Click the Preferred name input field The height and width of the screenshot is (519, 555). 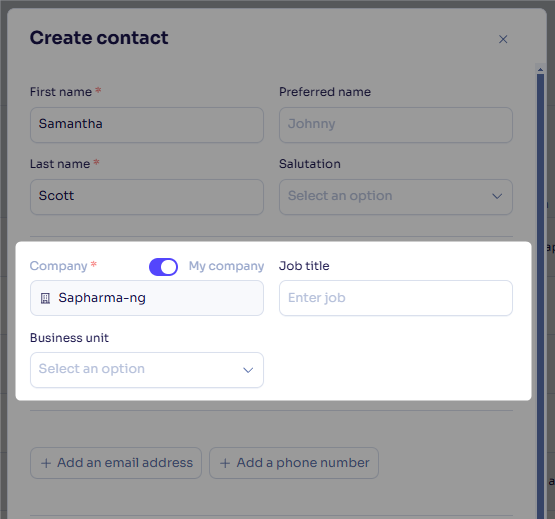point(396,125)
